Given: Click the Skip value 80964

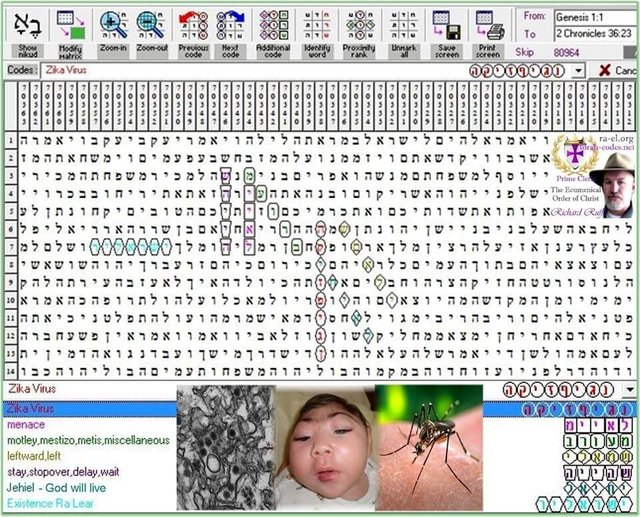Looking at the screenshot, I should pos(566,53).
